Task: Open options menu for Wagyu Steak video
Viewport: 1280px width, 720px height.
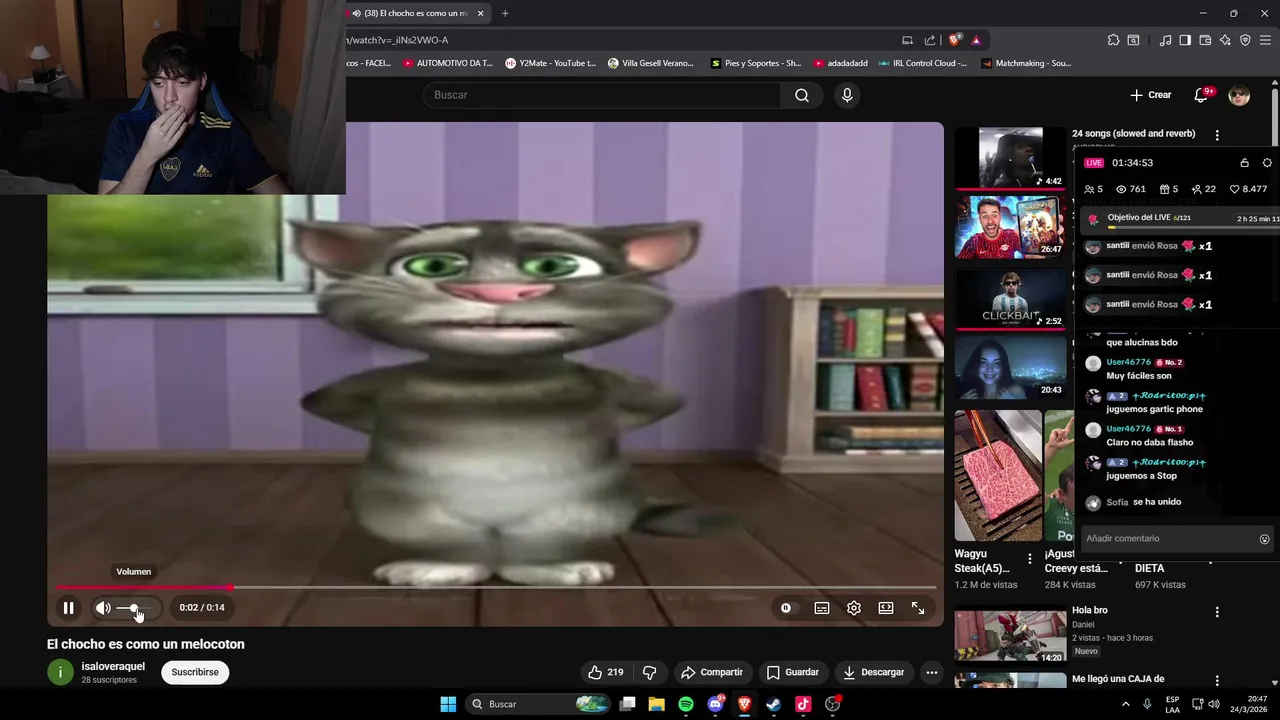Action: 1030,559
